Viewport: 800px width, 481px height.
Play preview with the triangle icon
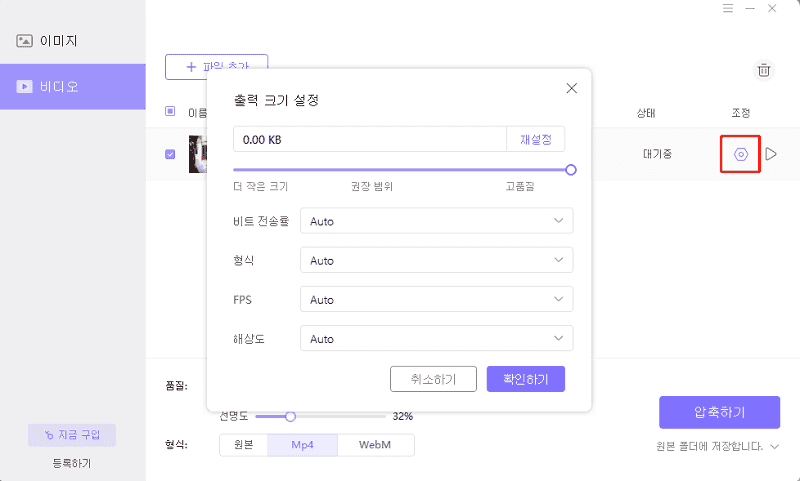tap(771, 154)
